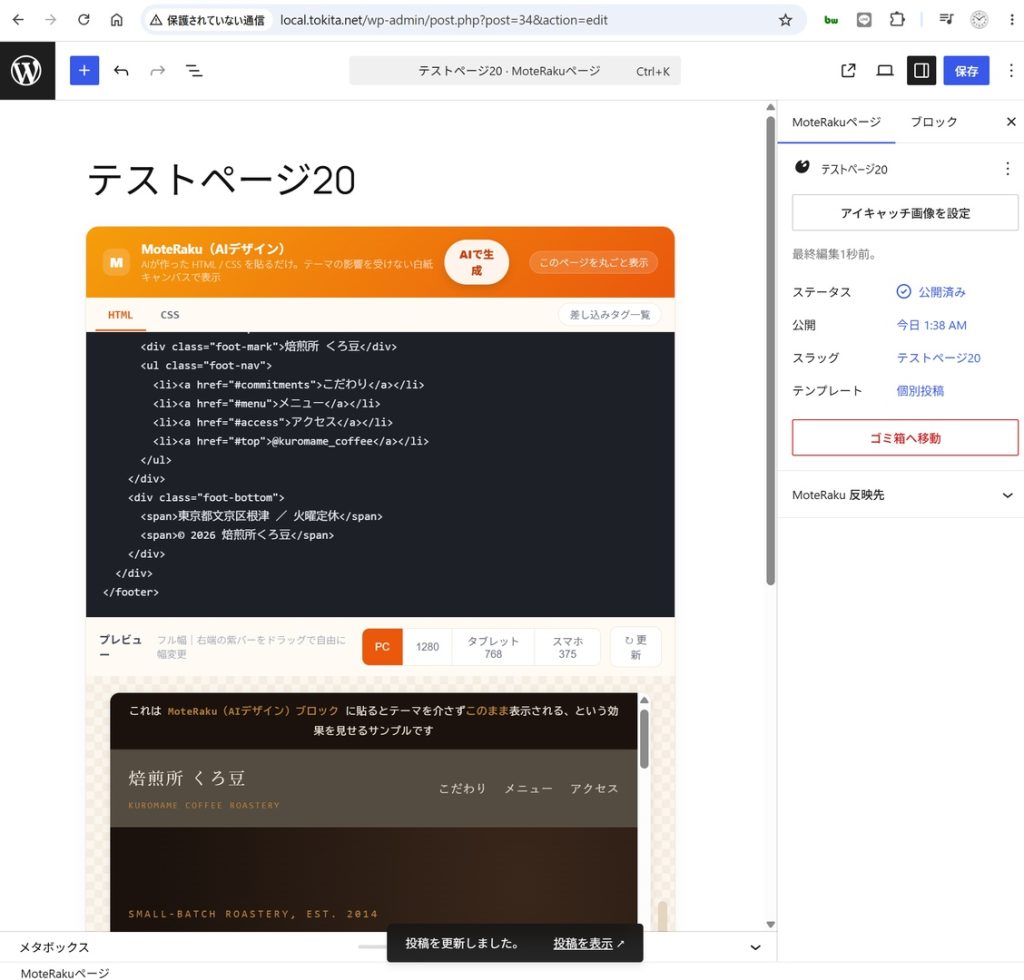This screenshot has height=980, width=1024.
Task: Click the post type icon beside テストページ20
Action: (802, 168)
